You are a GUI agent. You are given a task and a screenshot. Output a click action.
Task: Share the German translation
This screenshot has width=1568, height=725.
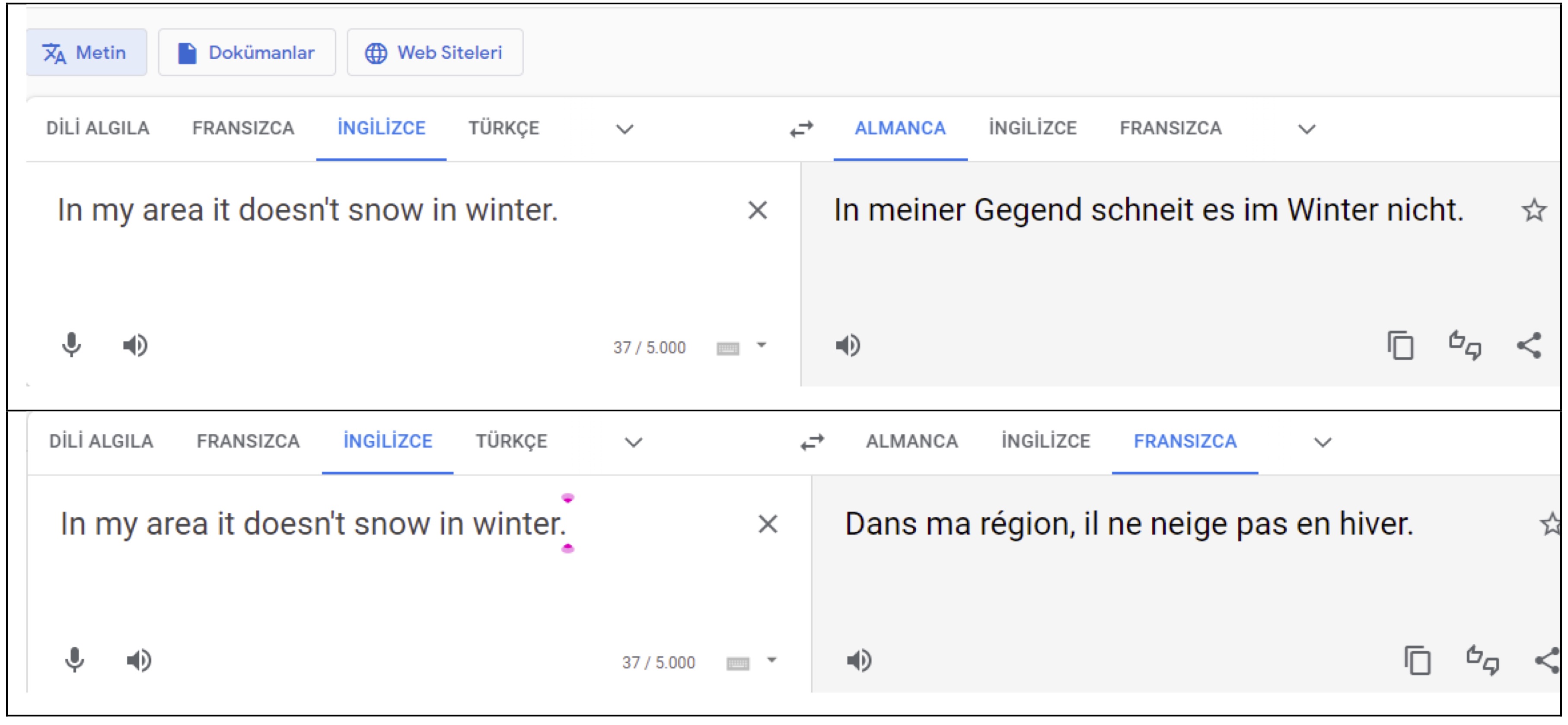click(x=1528, y=345)
